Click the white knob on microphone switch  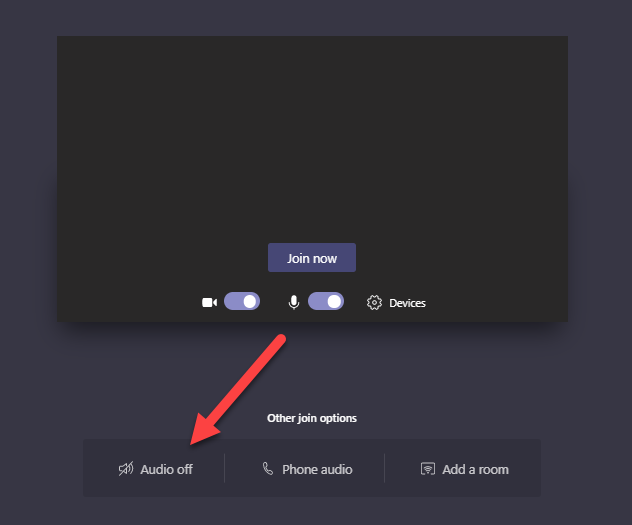(x=334, y=301)
